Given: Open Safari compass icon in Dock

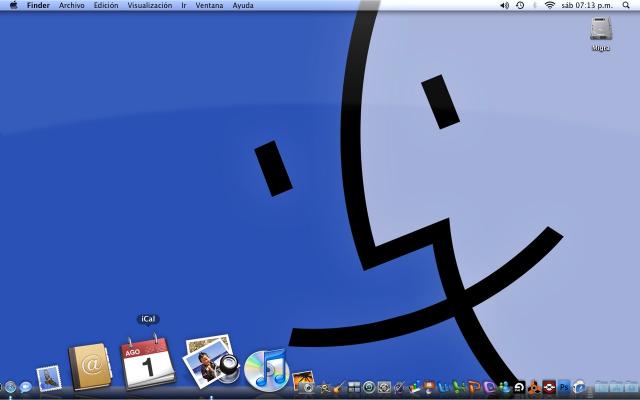Looking at the screenshot, I should tap(10, 387).
